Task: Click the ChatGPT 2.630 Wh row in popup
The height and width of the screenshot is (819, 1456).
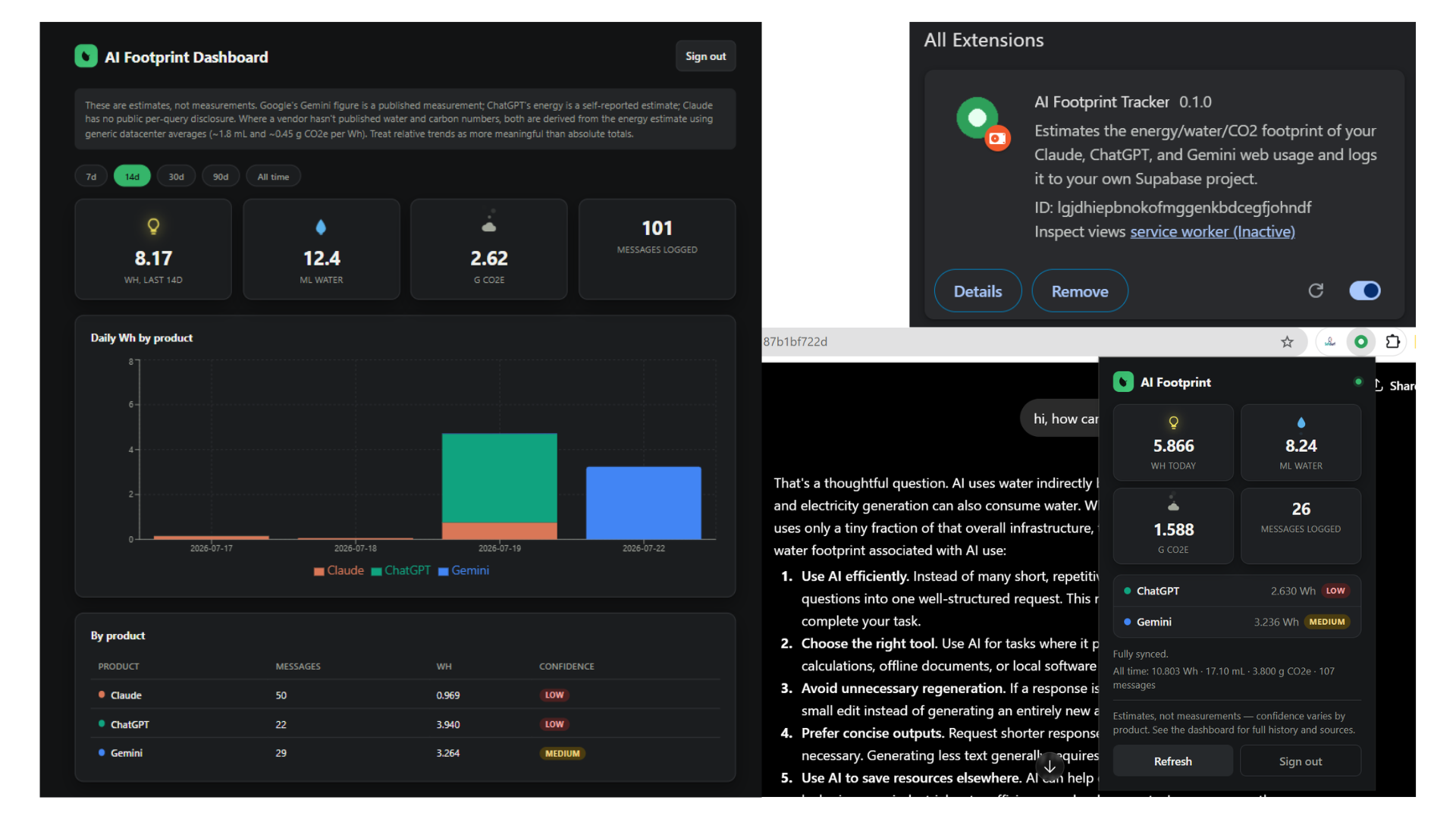Action: [x=1237, y=591]
